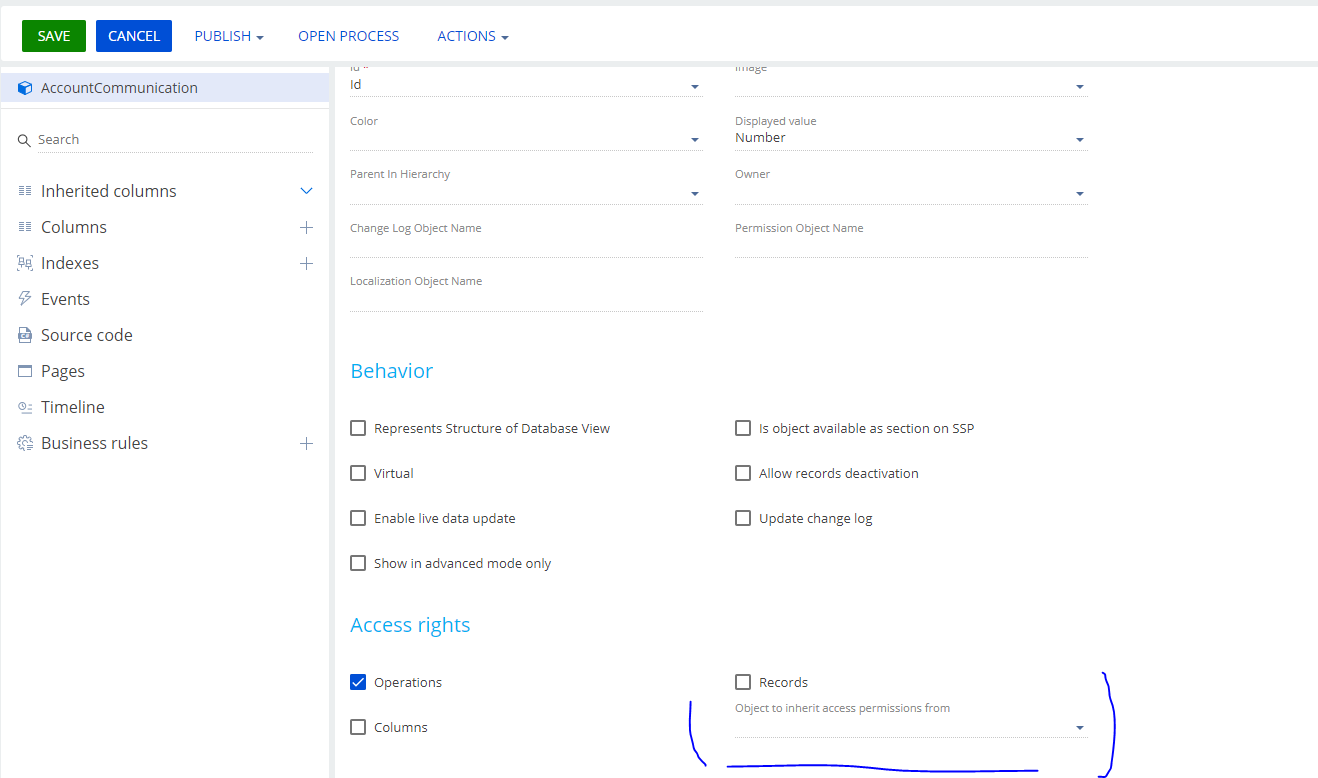
Task: Open the Publish menu
Action: click(x=228, y=35)
